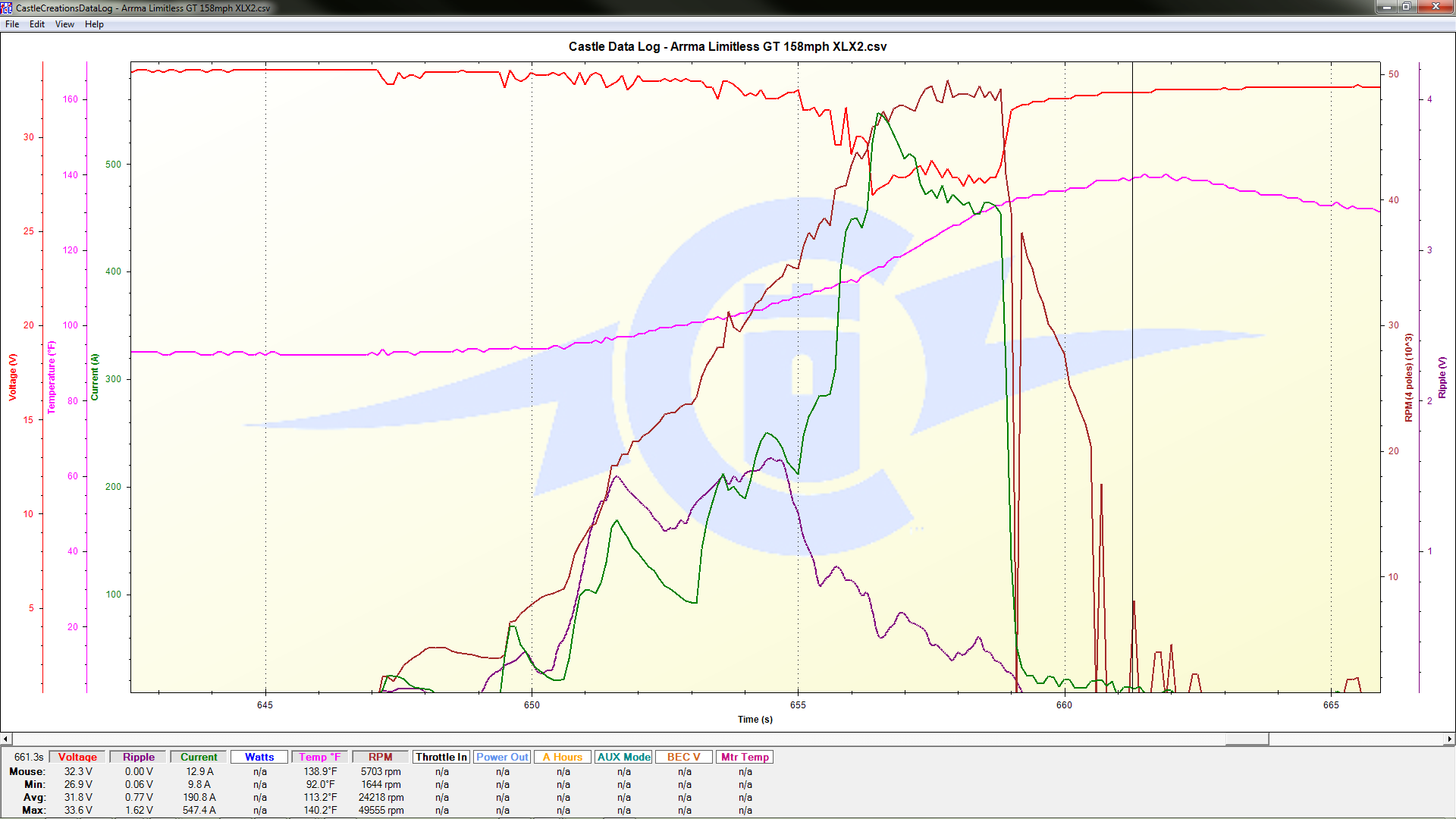Enable the Watts series

pos(259,757)
